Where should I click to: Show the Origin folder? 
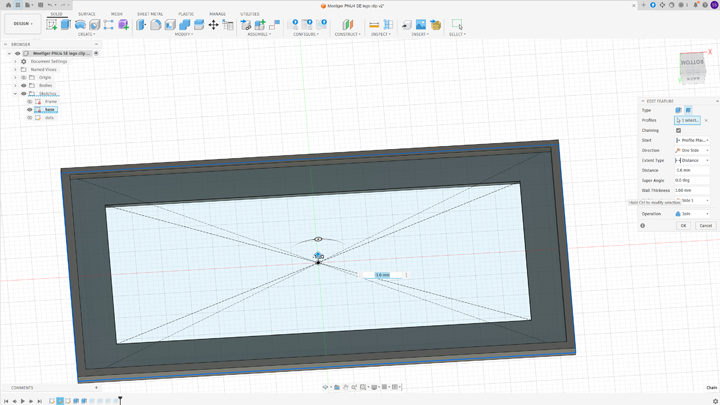pyautogui.click(x=24, y=78)
